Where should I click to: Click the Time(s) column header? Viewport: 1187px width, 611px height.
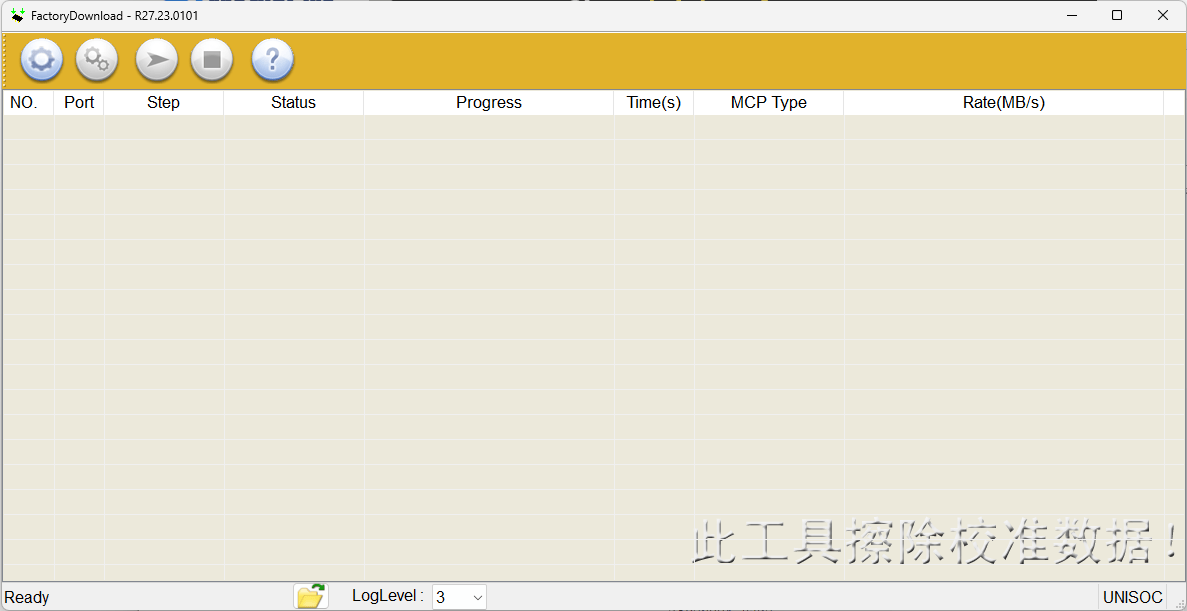click(x=653, y=102)
